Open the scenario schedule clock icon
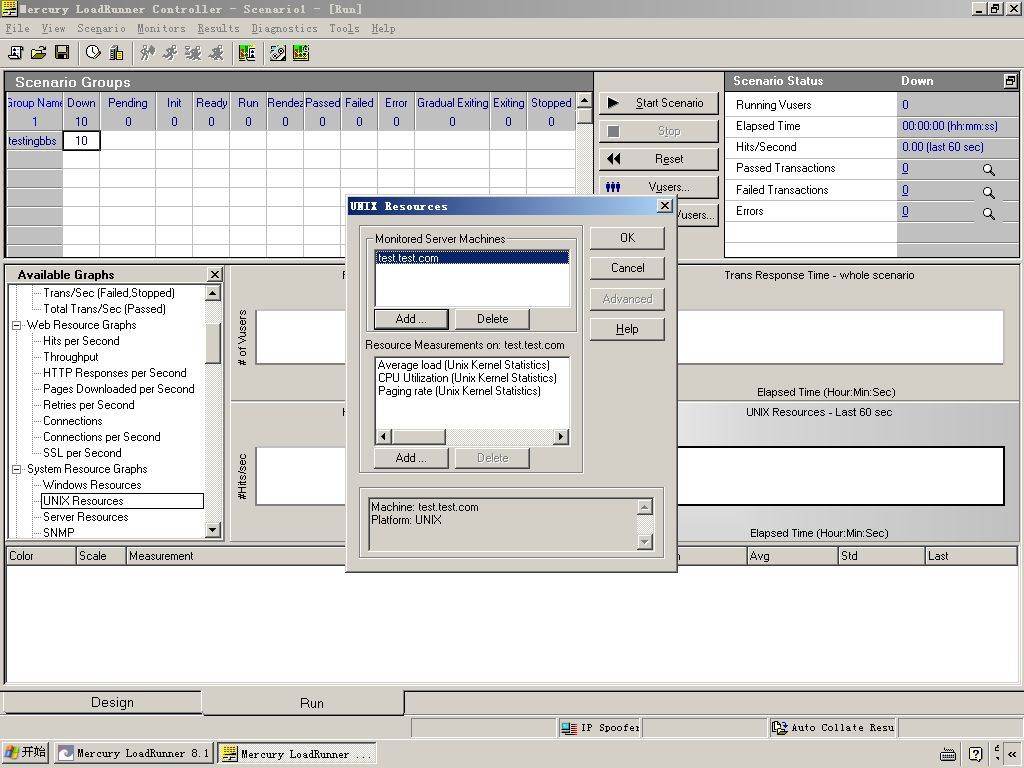 point(93,53)
